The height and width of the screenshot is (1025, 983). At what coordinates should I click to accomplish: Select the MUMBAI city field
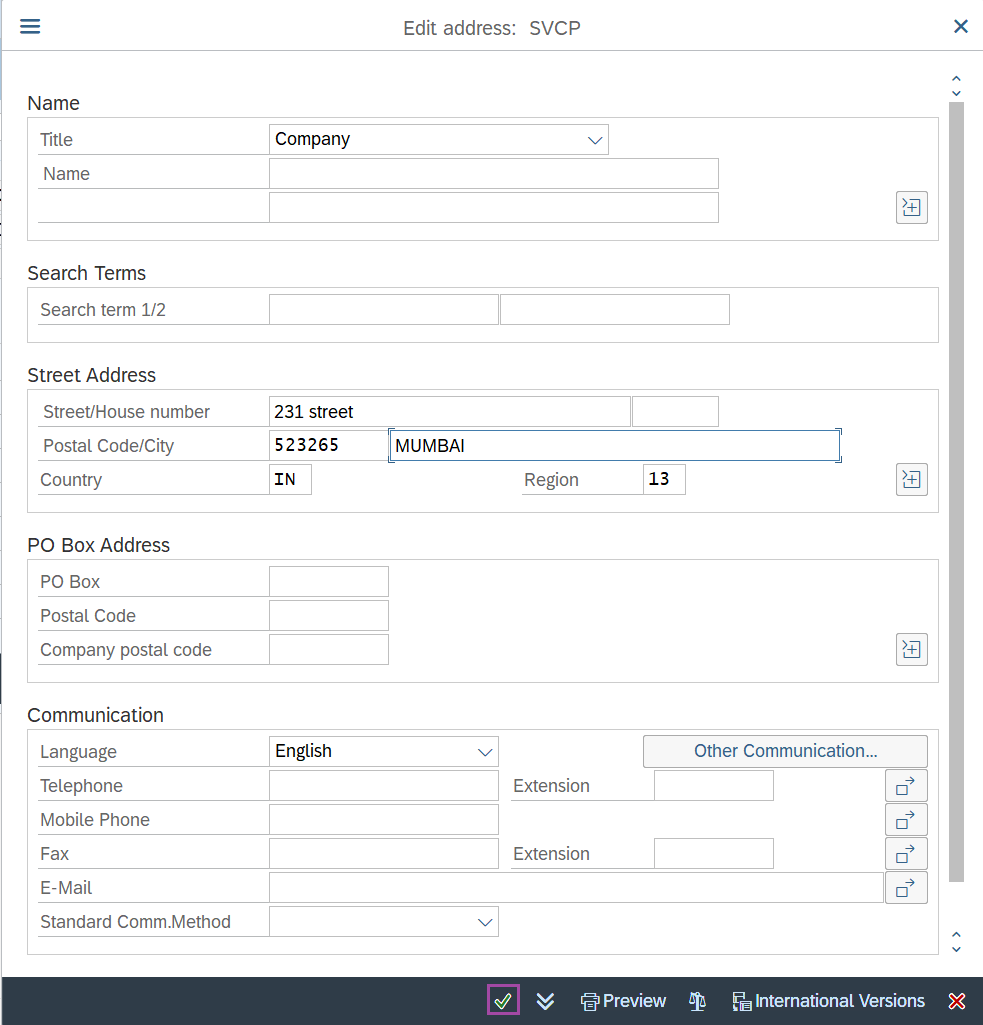(x=614, y=445)
